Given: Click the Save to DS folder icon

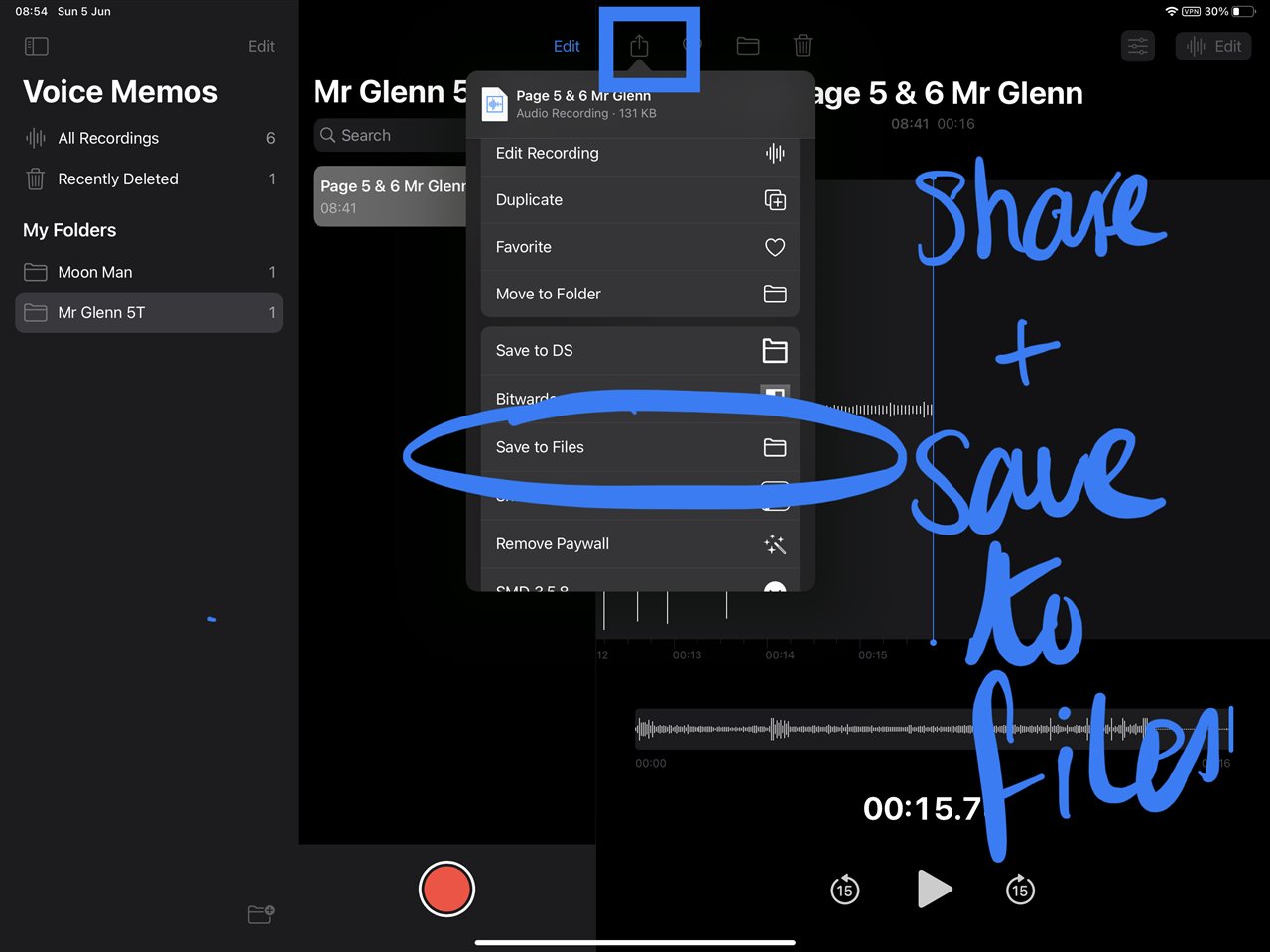Looking at the screenshot, I should (x=775, y=350).
